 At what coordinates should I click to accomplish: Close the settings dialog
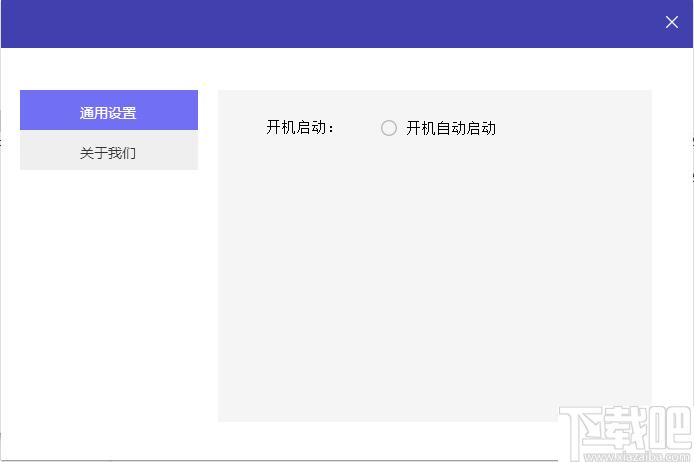[x=671, y=22]
